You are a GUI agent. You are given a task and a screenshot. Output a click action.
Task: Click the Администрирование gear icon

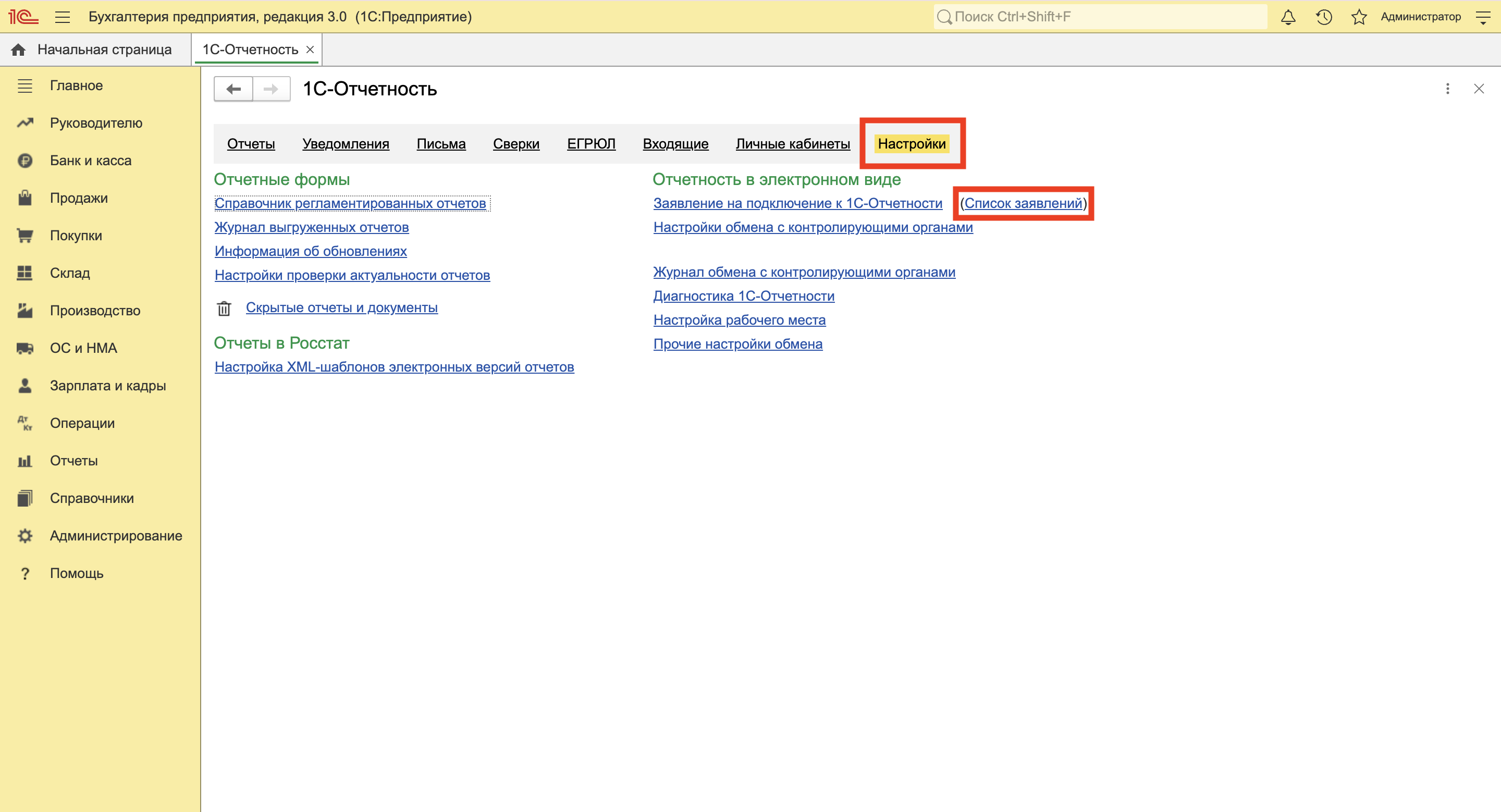point(24,536)
